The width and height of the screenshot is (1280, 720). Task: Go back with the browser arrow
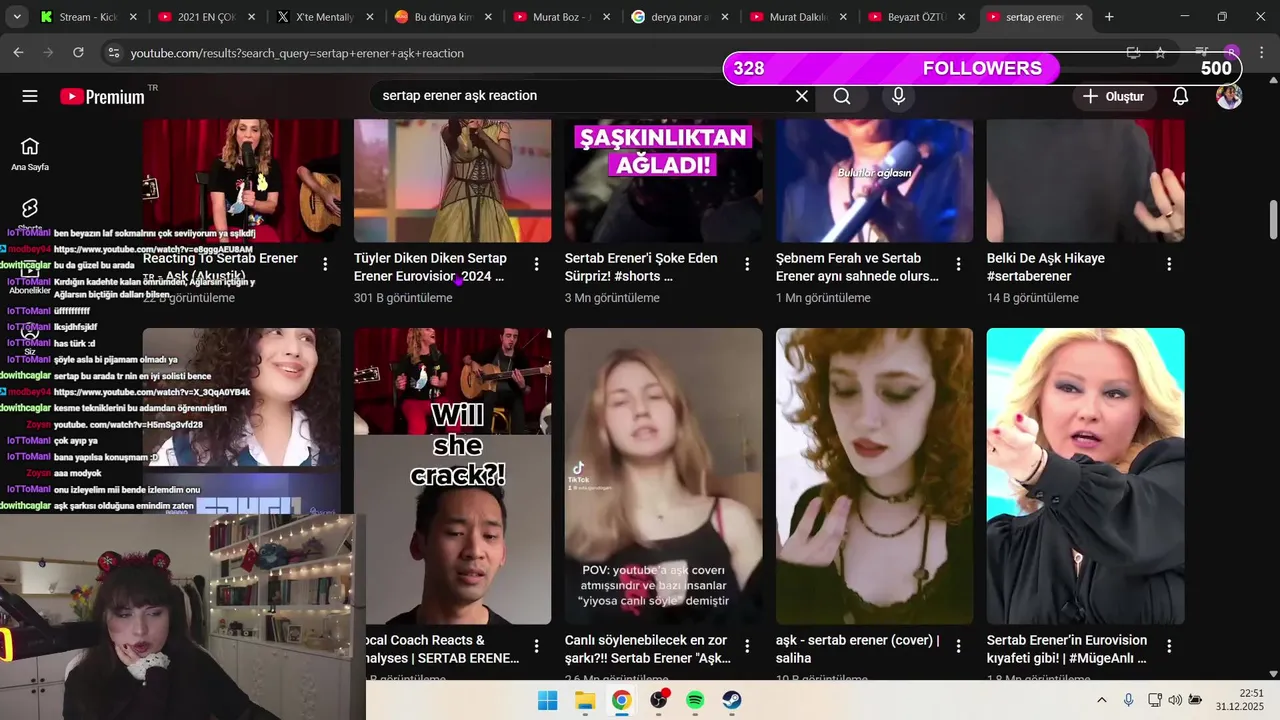coord(18,53)
